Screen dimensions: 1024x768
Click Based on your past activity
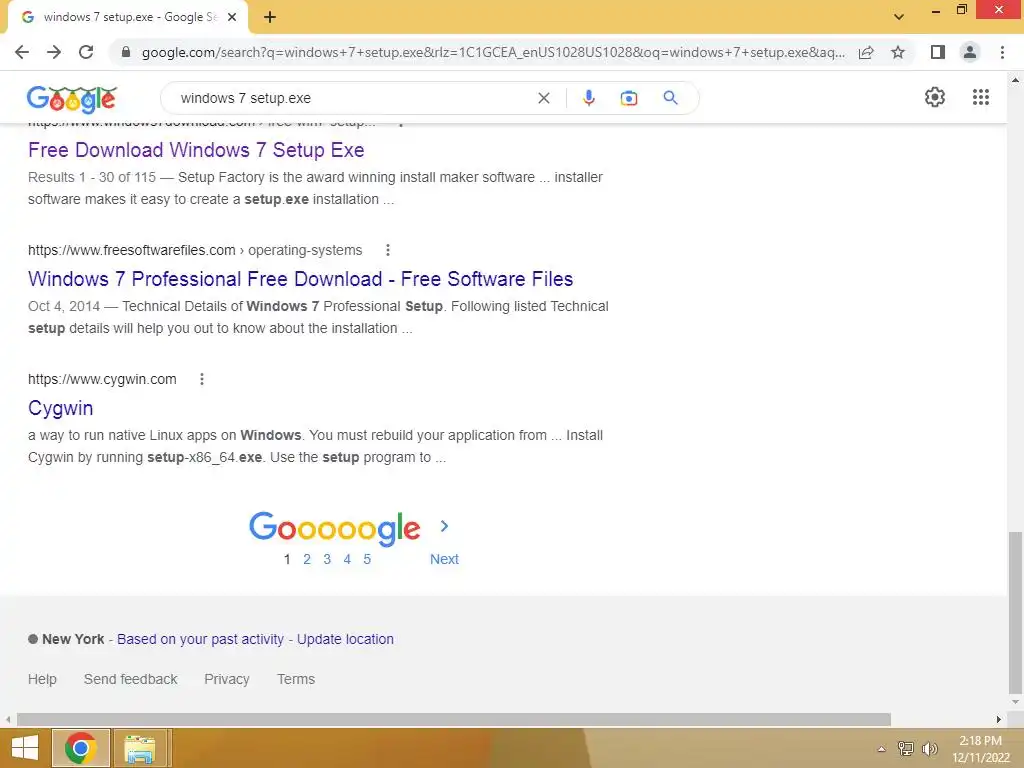[200, 639]
